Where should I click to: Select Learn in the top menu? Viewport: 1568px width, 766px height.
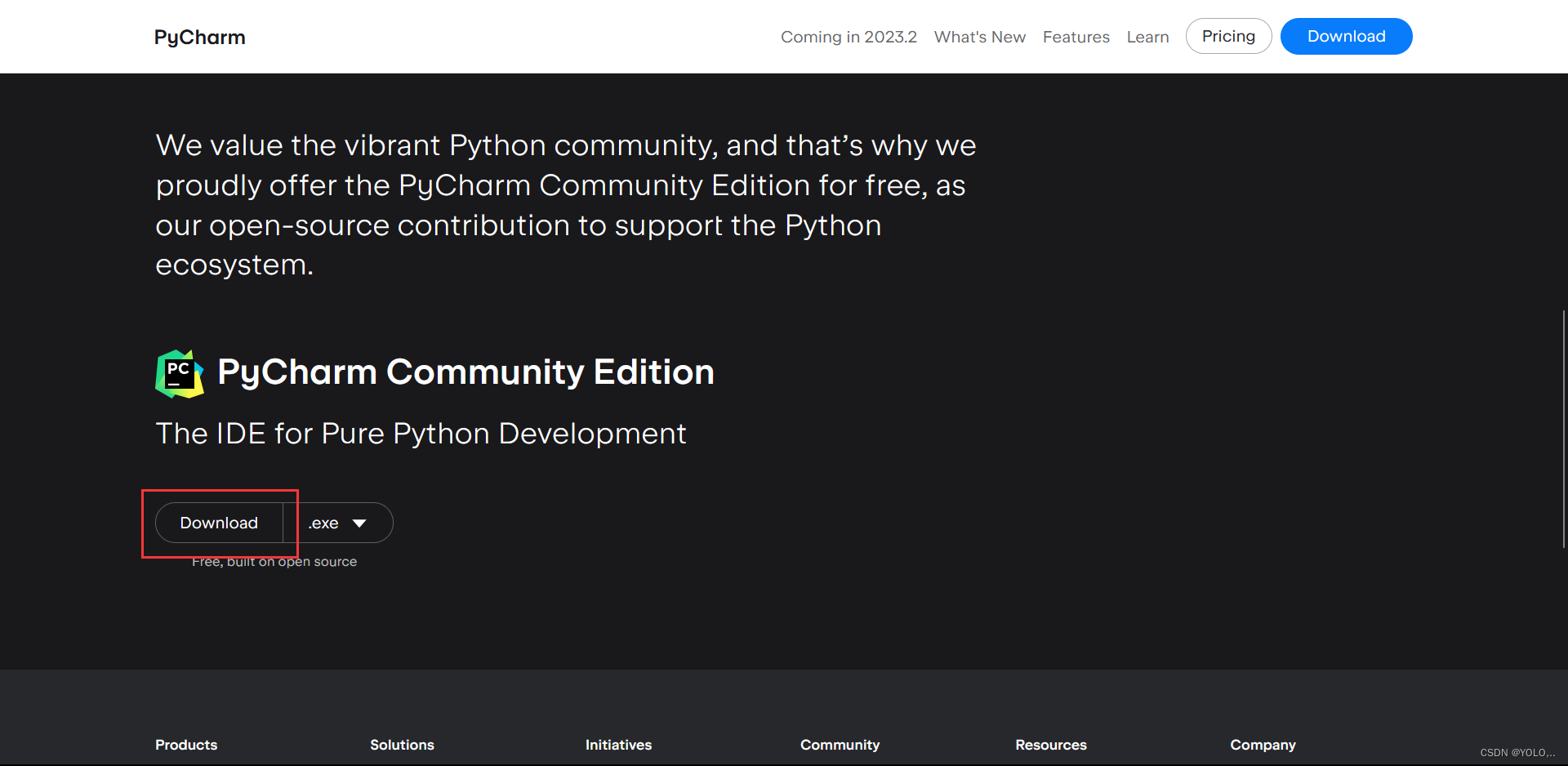coord(1147,37)
